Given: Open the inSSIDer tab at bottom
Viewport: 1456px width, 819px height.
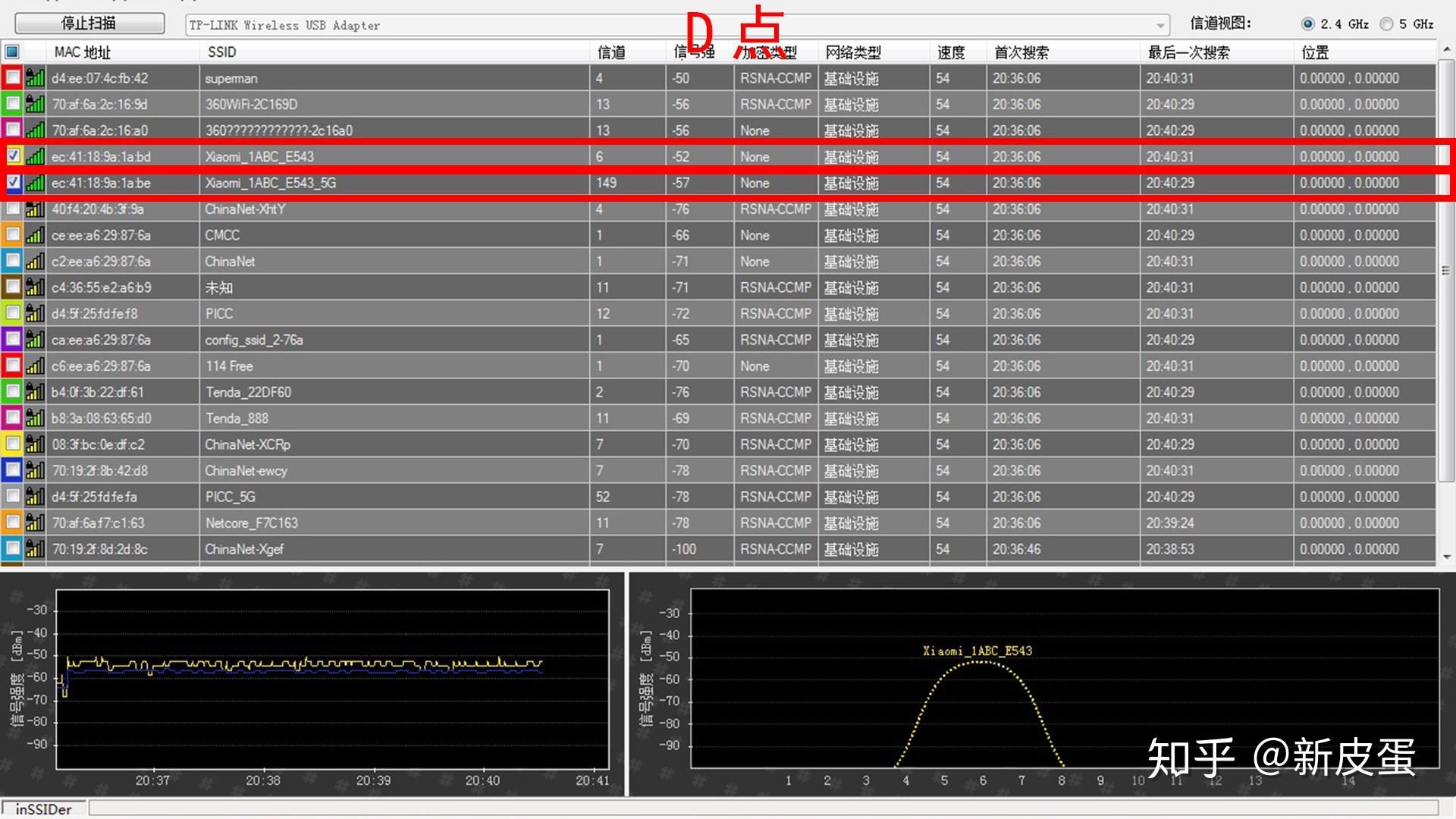Looking at the screenshot, I should (x=44, y=809).
